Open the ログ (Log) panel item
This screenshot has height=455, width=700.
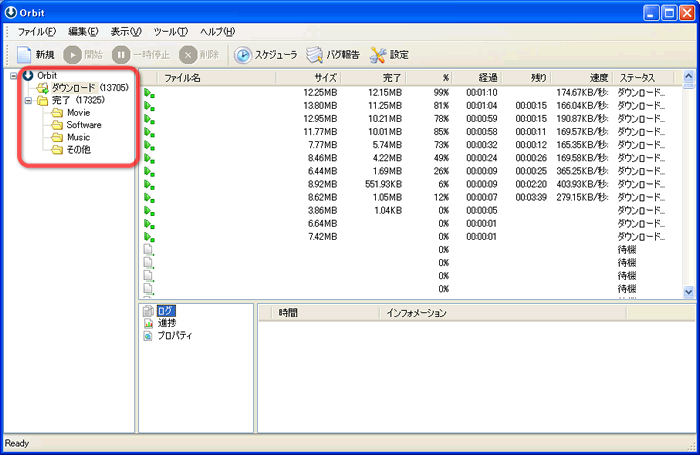click(166, 311)
